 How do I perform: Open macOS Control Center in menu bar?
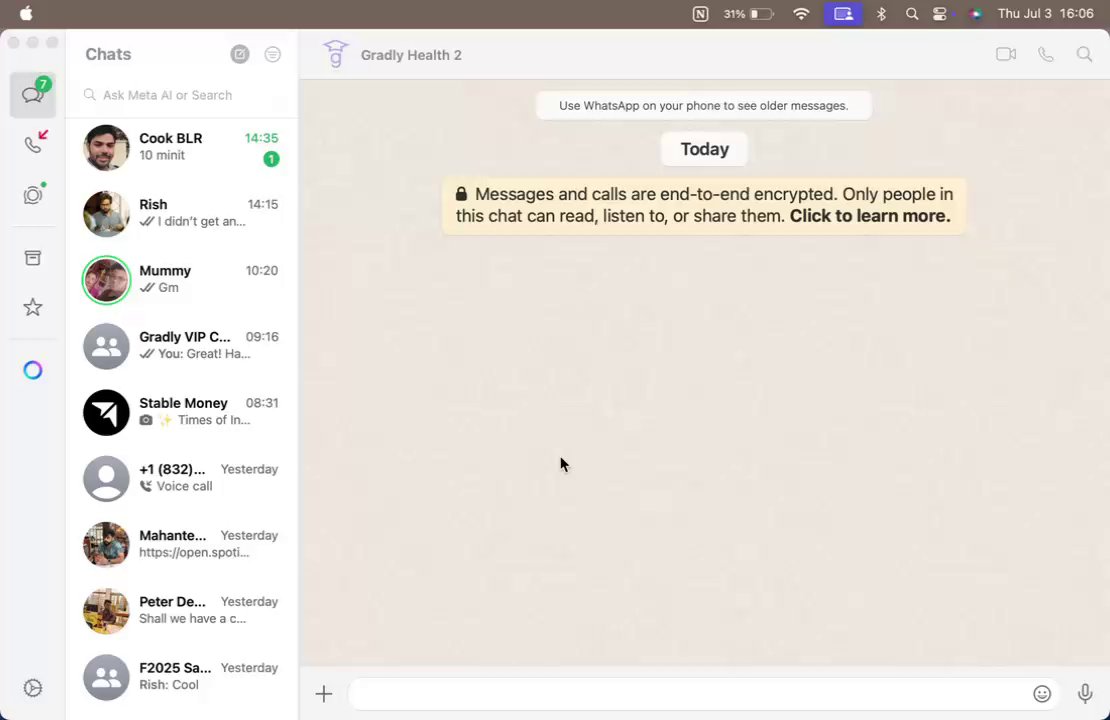click(940, 13)
